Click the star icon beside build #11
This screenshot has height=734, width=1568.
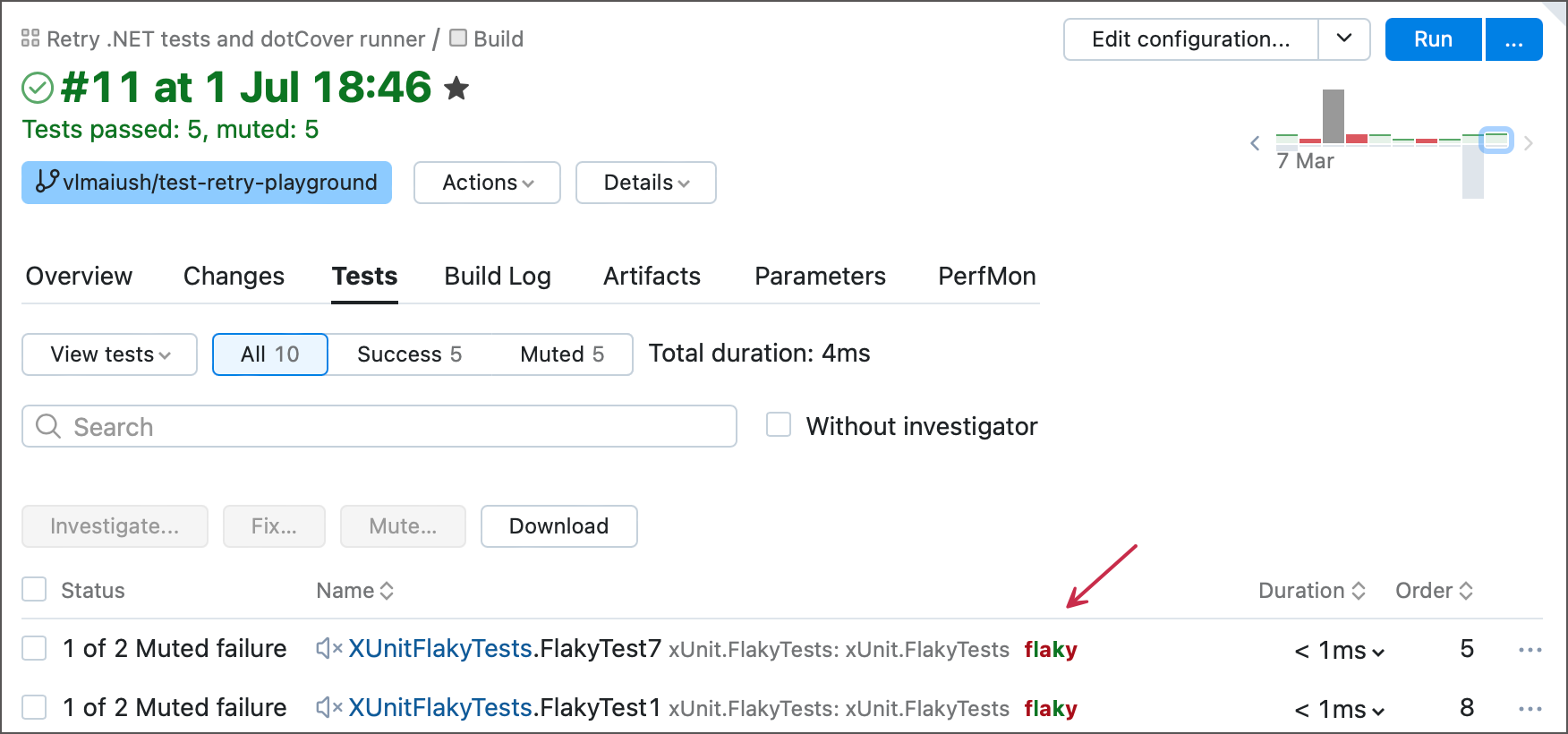(456, 88)
